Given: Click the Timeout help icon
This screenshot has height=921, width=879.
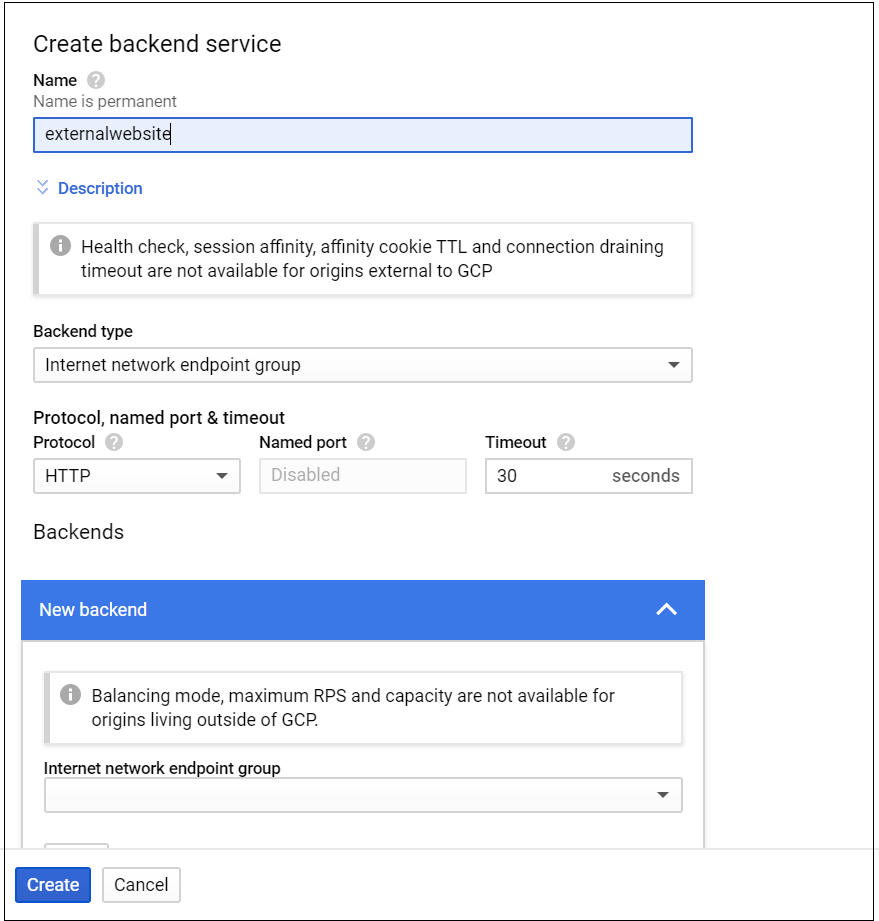Looking at the screenshot, I should [565, 442].
